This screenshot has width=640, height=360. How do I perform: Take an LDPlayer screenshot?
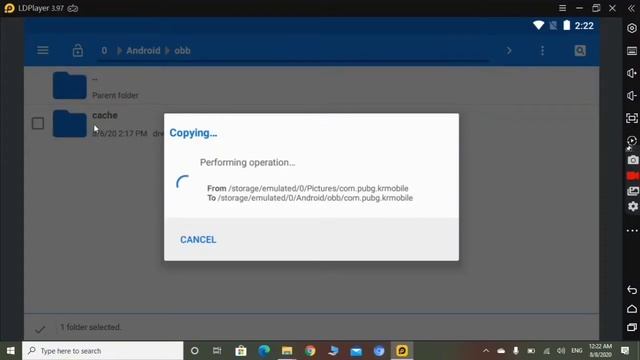point(633,160)
